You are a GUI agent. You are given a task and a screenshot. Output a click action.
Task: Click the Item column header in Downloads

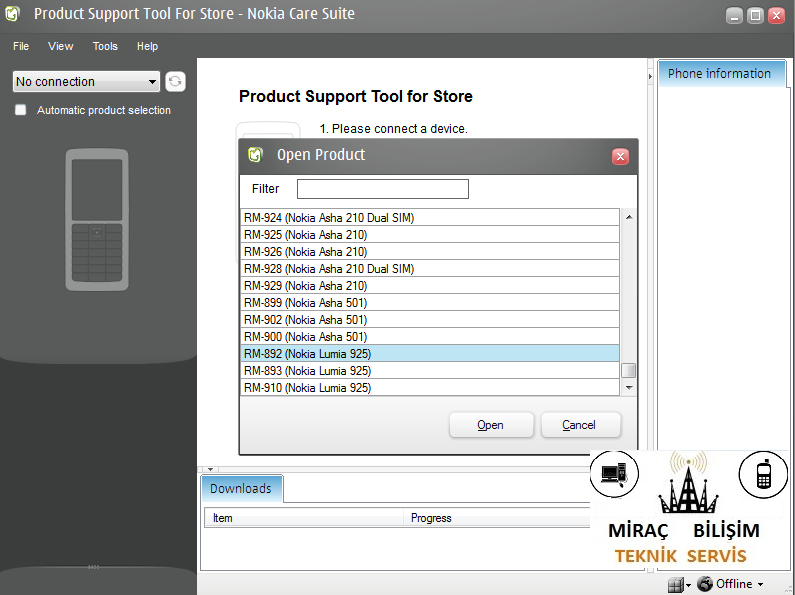pos(304,518)
